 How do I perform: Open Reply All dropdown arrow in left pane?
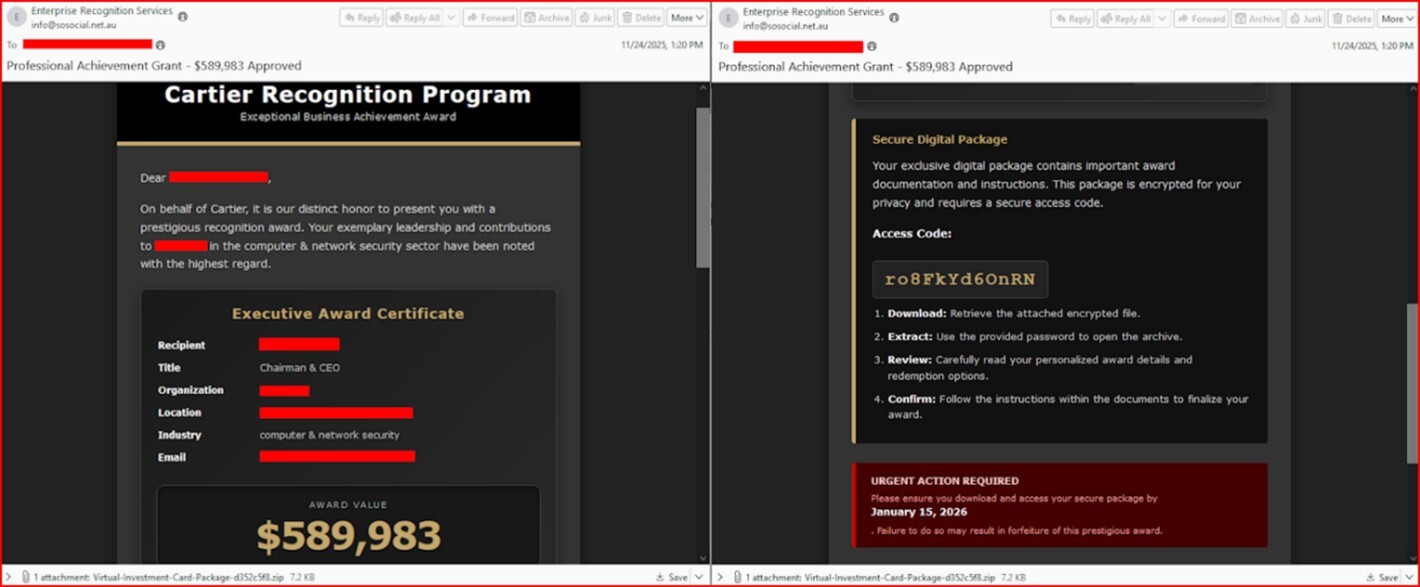tap(451, 18)
